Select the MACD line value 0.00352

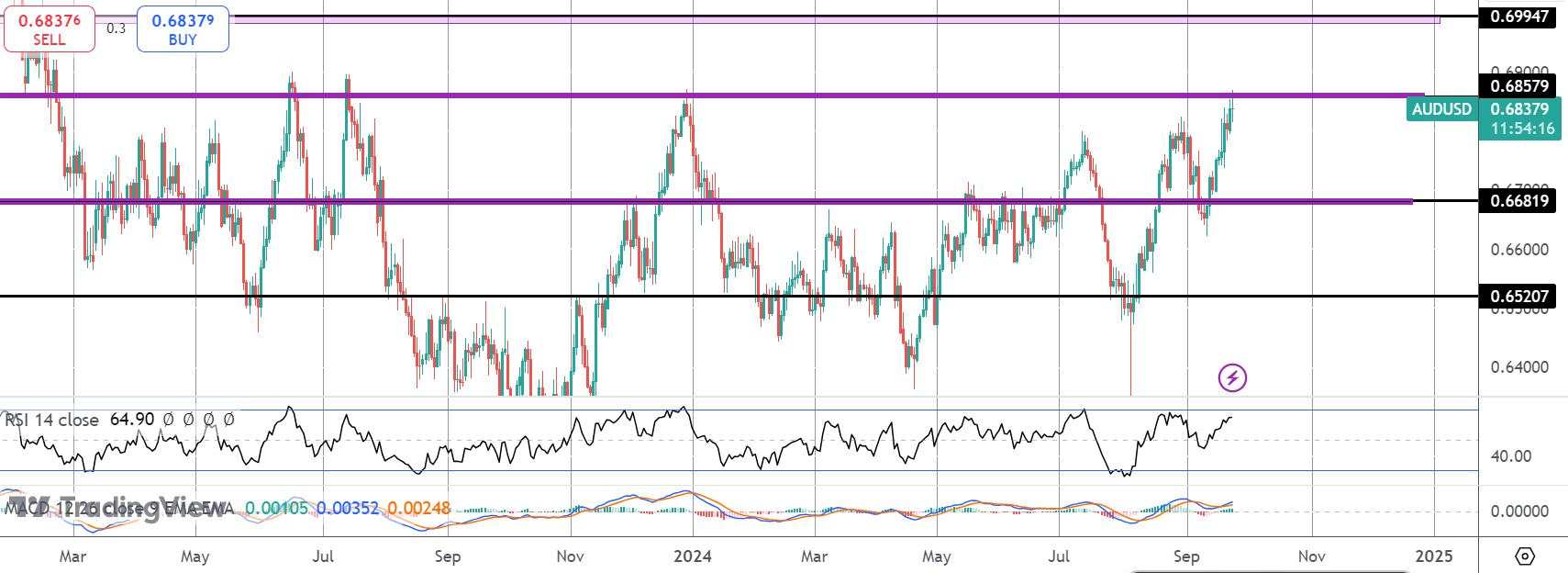coord(349,508)
